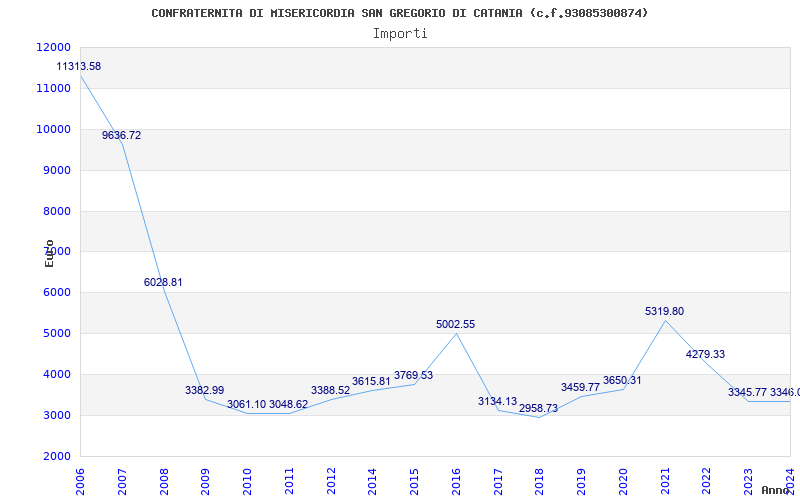
Task: Select data label 5002.55
Action: pyautogui.click(x=456, y=324)
